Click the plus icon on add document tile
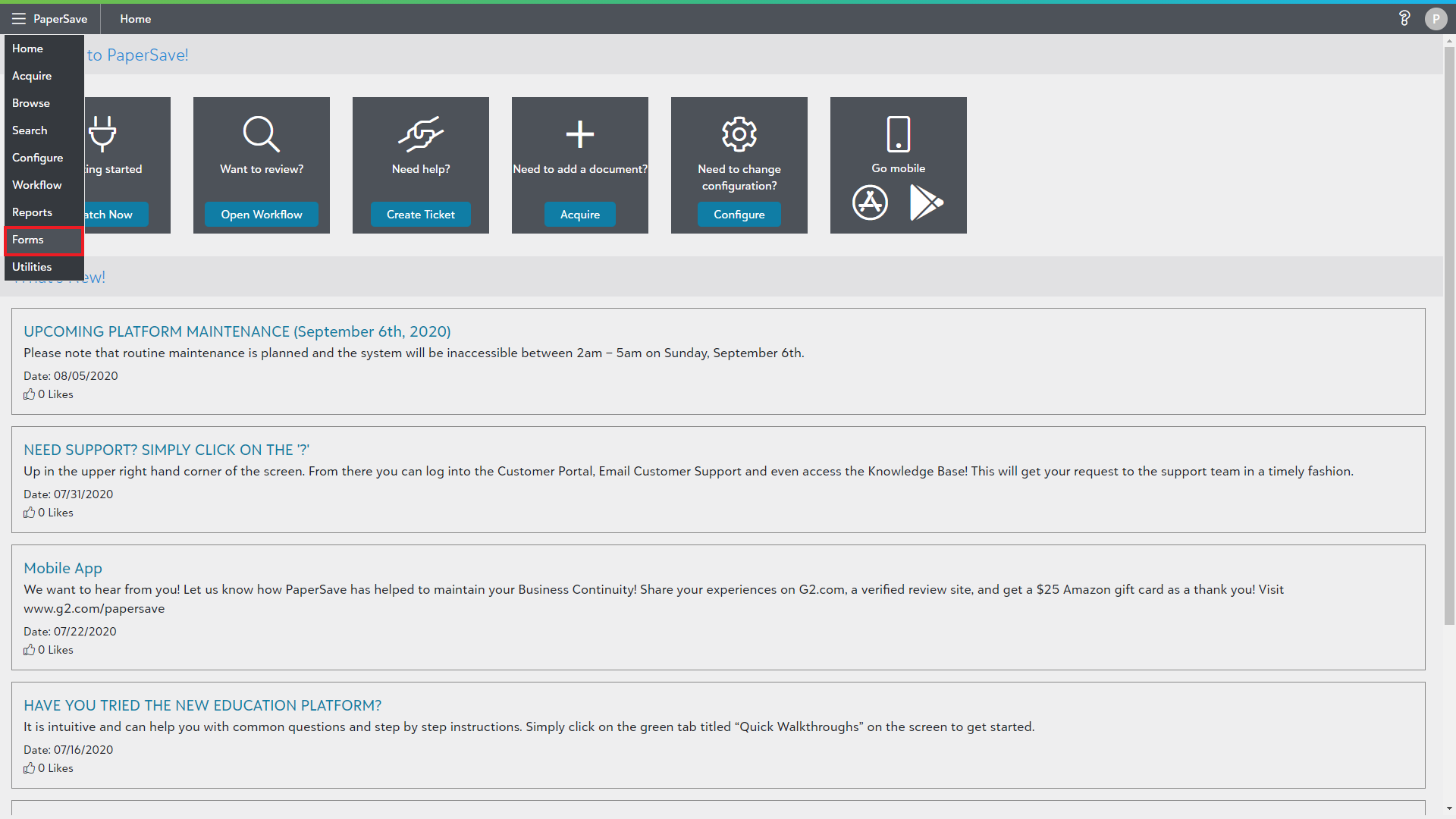Image resolution: width=1456 pixels, height=819 pixels. [580, 134]
